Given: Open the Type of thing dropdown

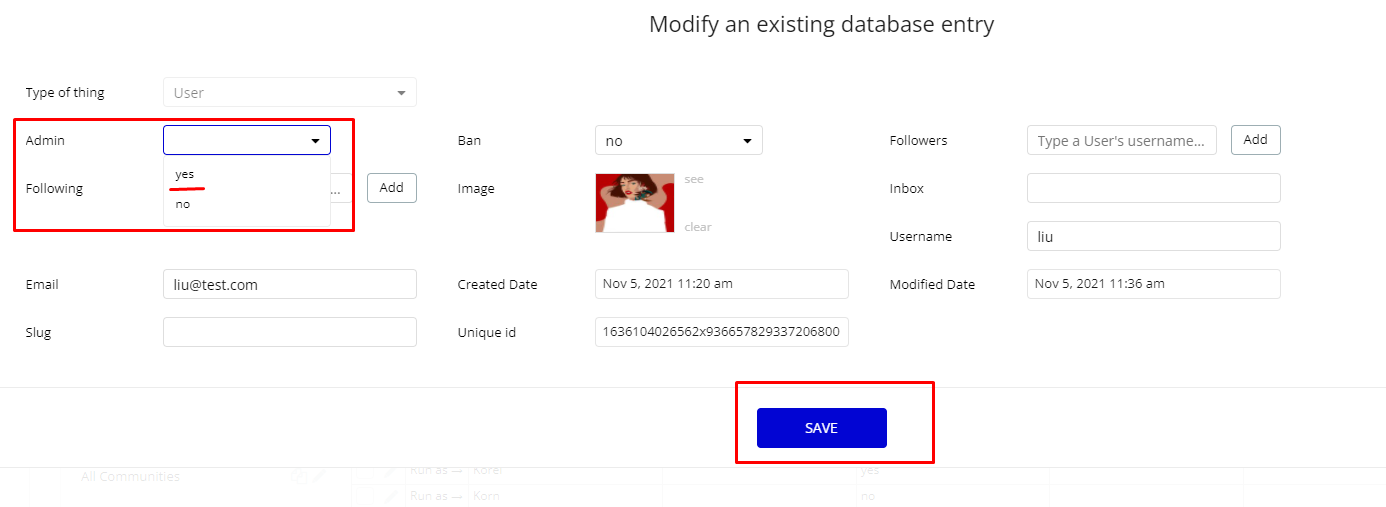Looking at the screenshot, I should coord(289,93).
